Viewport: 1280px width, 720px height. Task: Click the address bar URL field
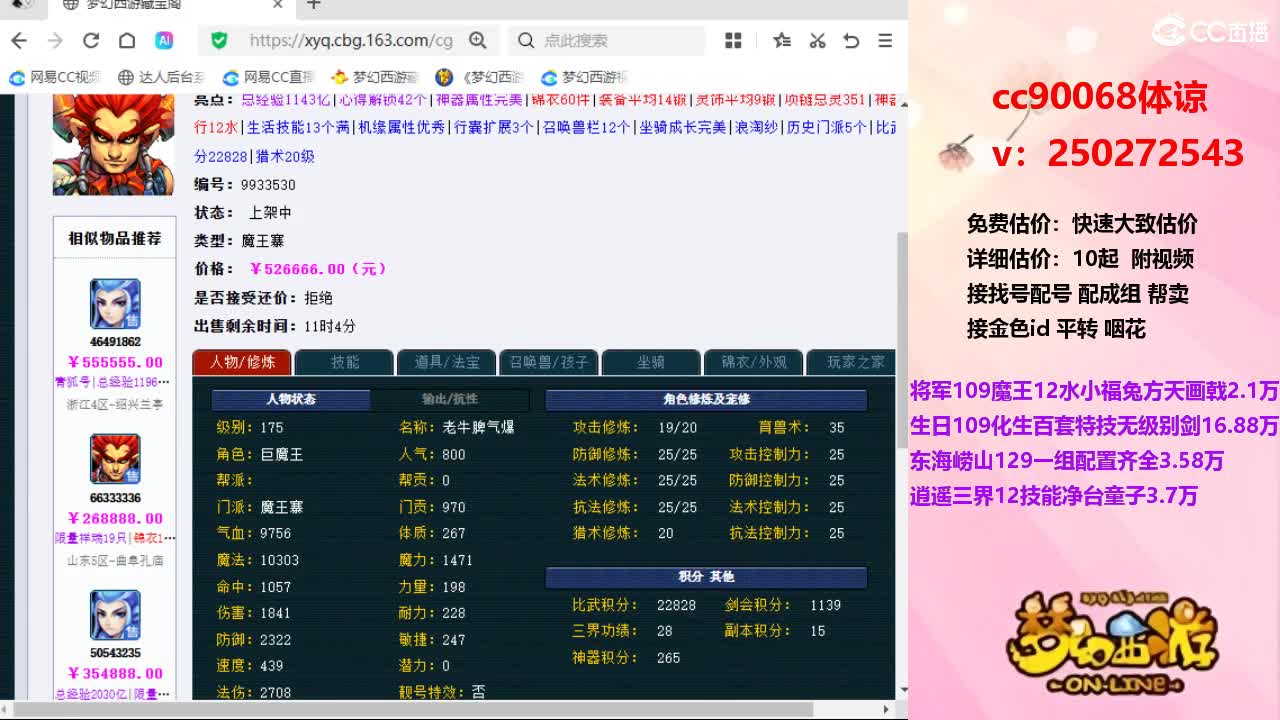[x=350, y=40]
